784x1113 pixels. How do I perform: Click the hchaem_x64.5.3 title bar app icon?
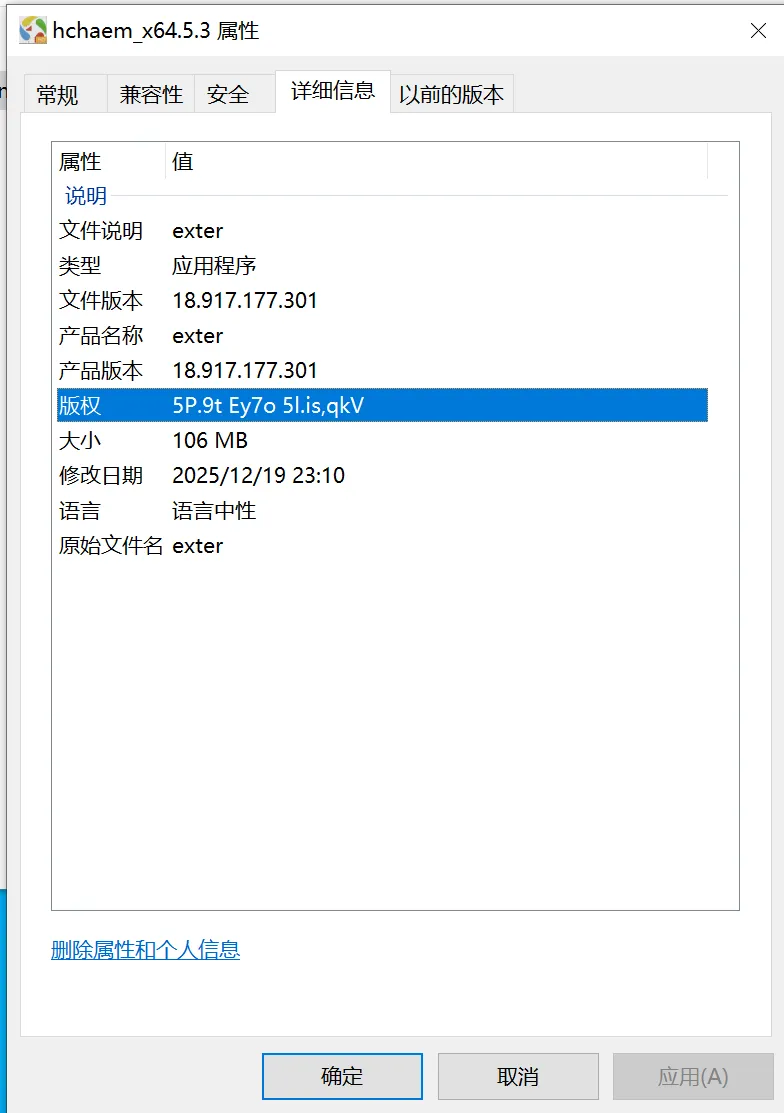coord(33,31)
